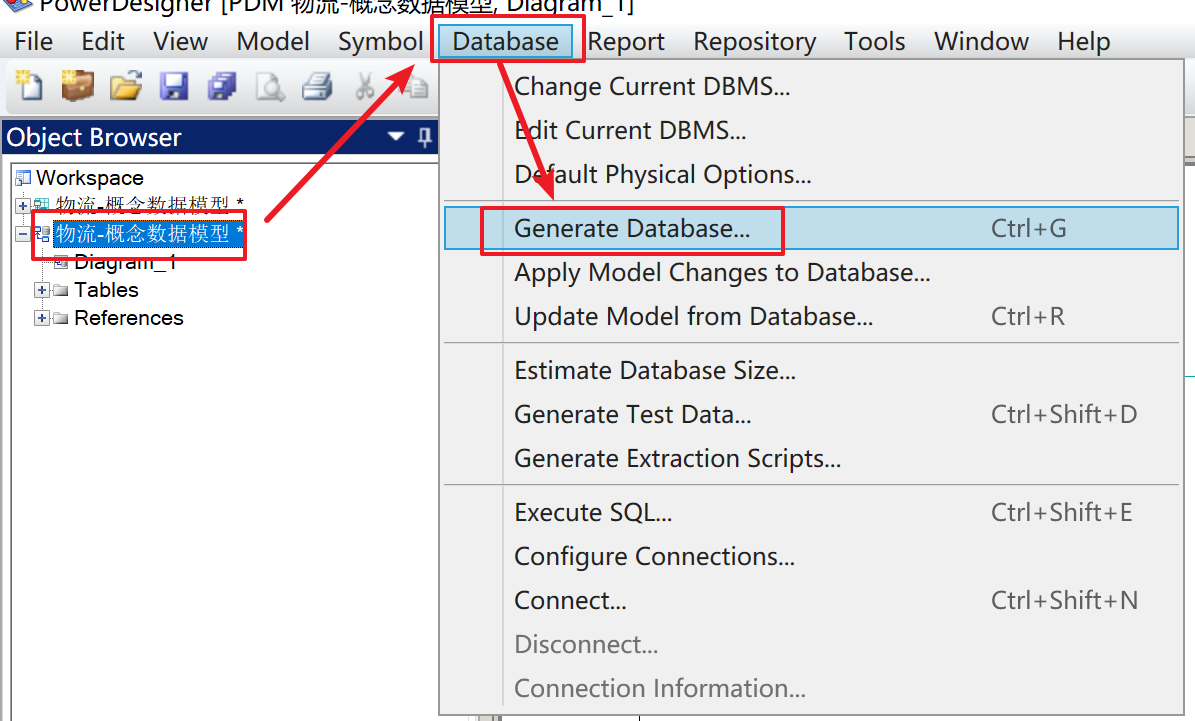
Task: Open the Edit menu
Action: tap(103, 41)
